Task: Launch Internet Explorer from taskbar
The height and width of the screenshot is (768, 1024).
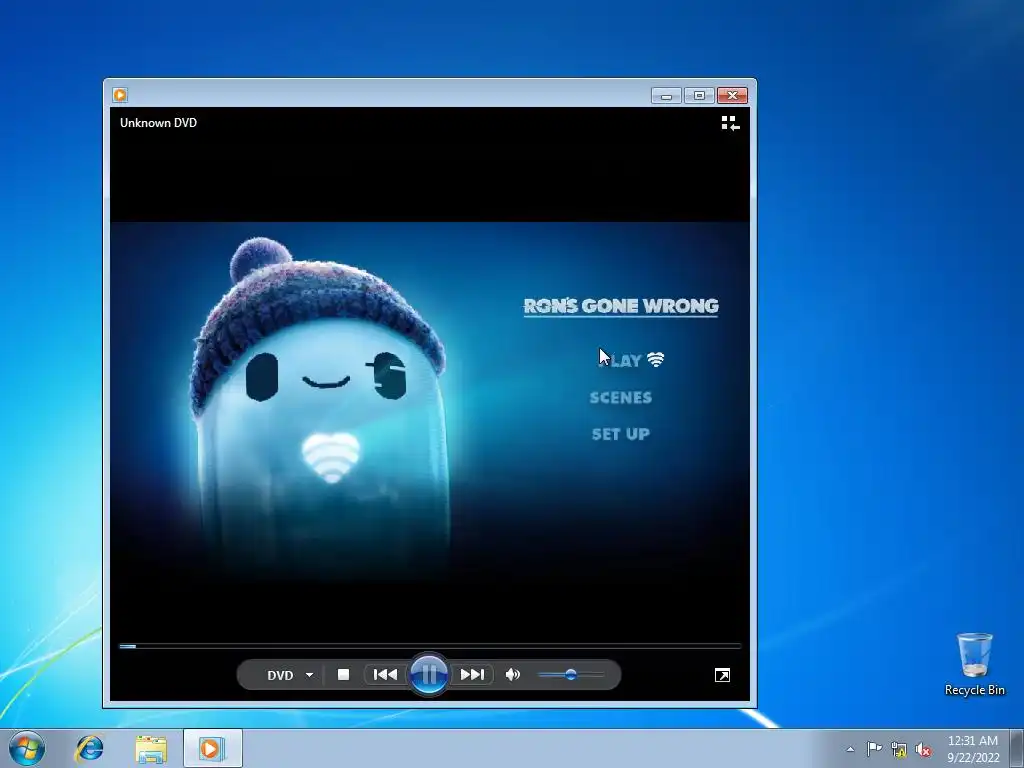Action: tap(89, 748)
